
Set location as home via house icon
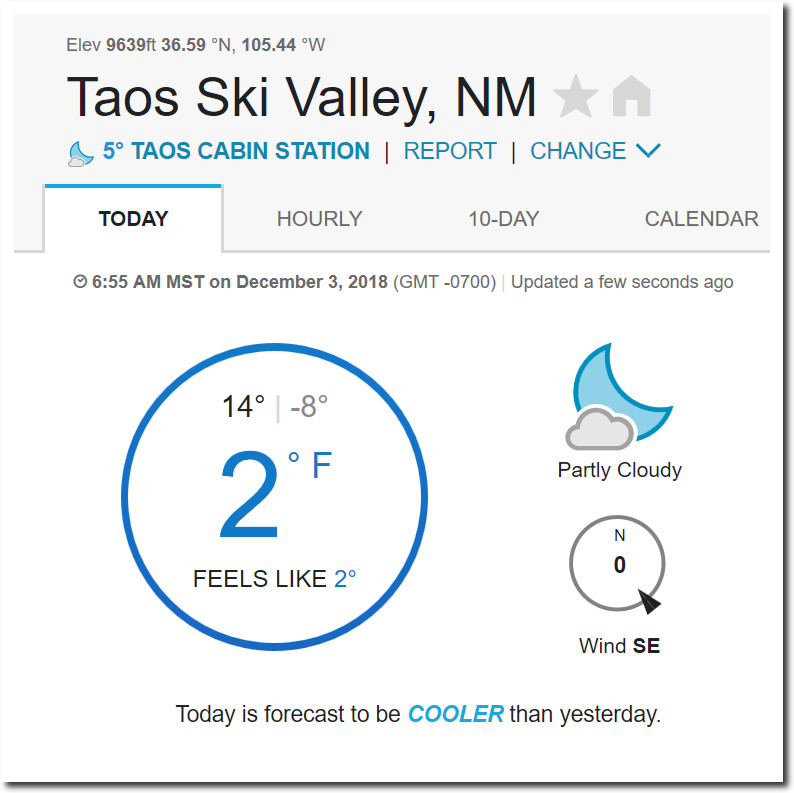pos(631,96)
